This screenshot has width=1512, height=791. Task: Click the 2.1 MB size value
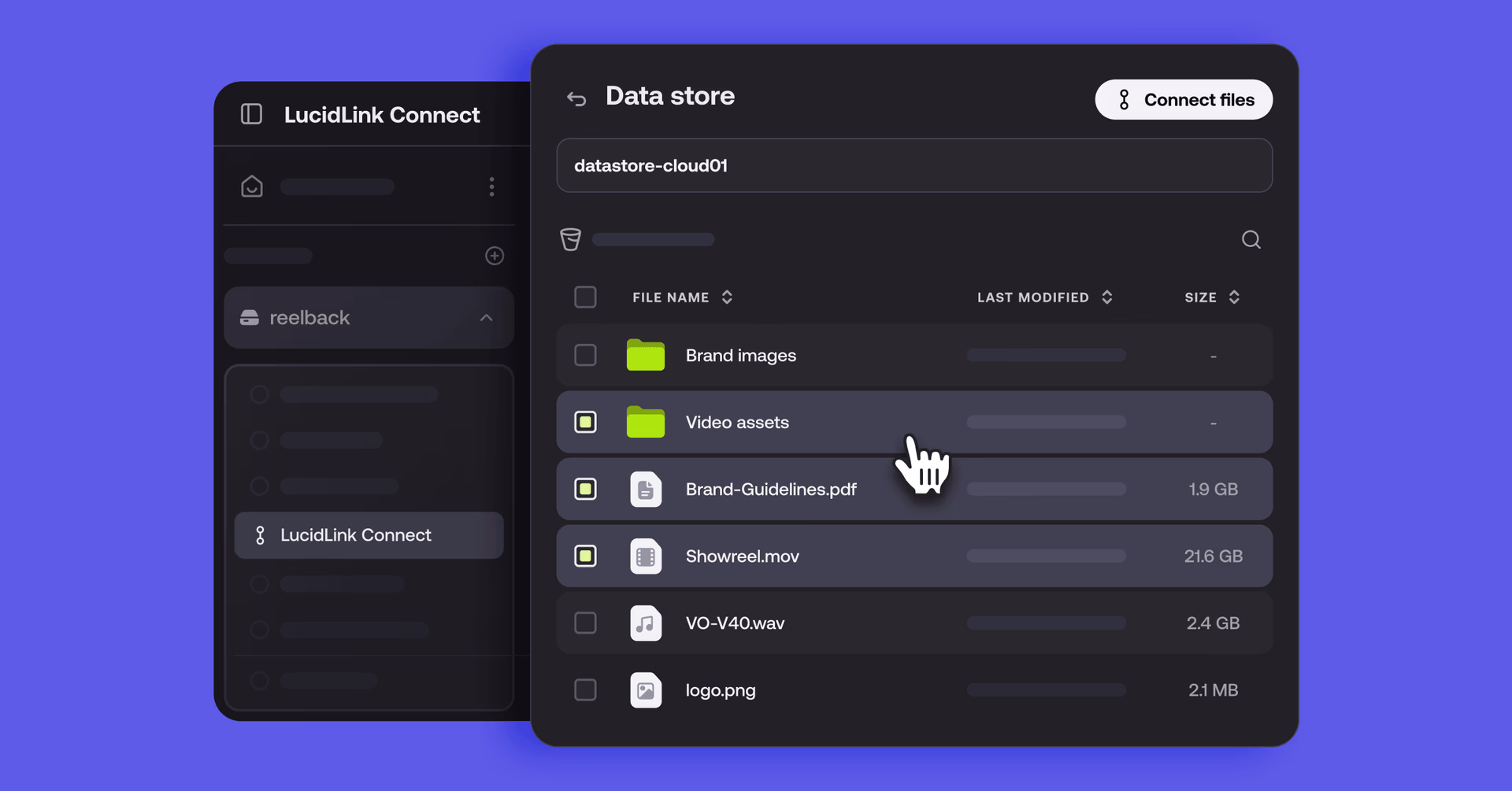pos(1214,690)
